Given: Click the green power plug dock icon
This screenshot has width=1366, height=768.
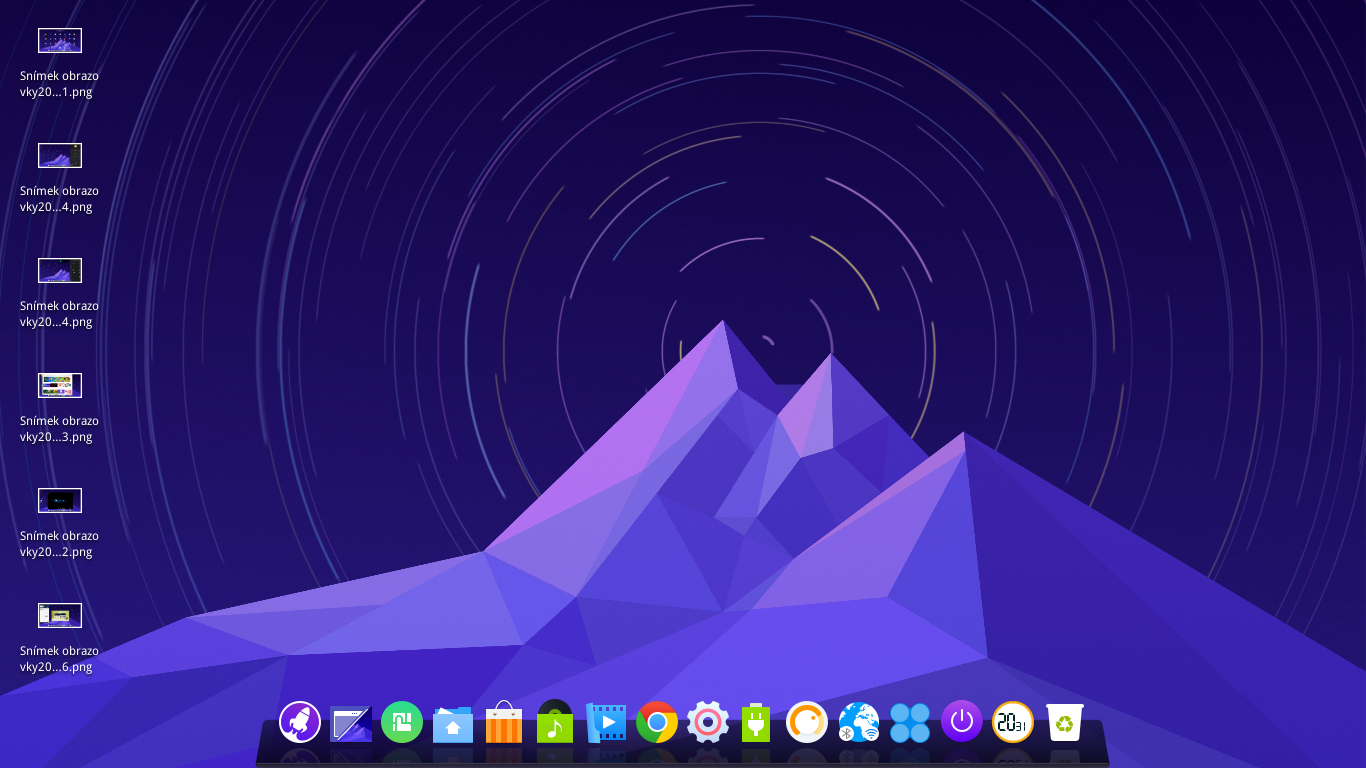Looking at the screenshot, I should pyautogui.click(x=757, y=722).
